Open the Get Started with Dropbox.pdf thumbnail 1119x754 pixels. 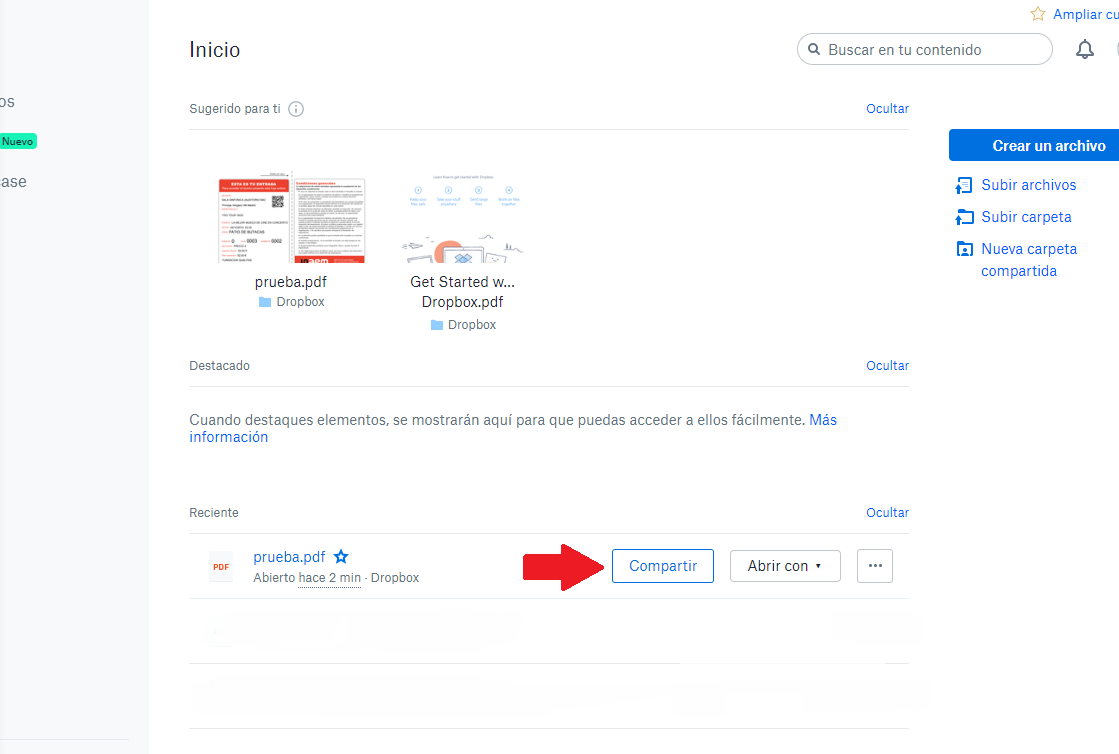pyautogui.click(x=462, y=218)
